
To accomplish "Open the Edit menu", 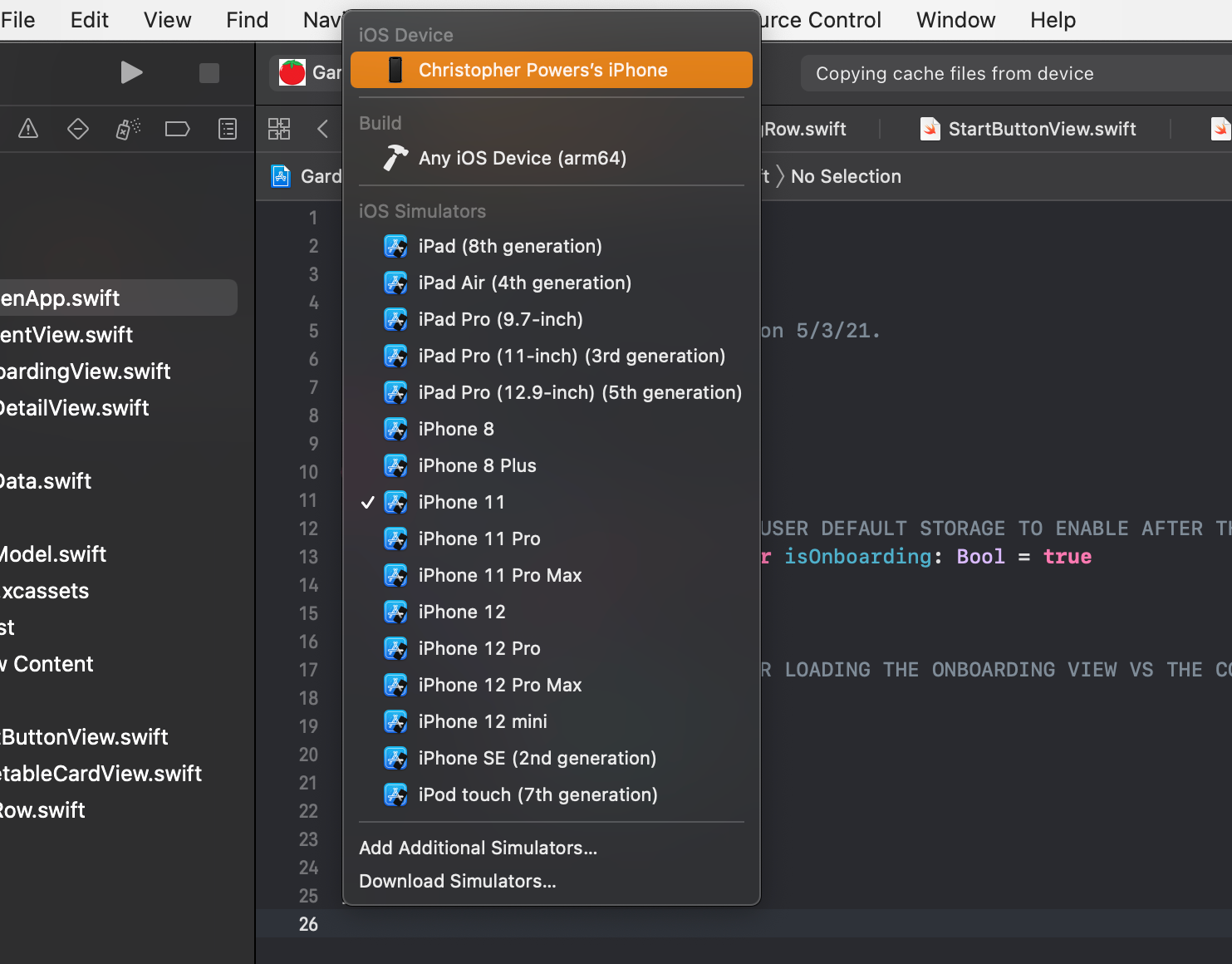I will click(x=90, y=20).
